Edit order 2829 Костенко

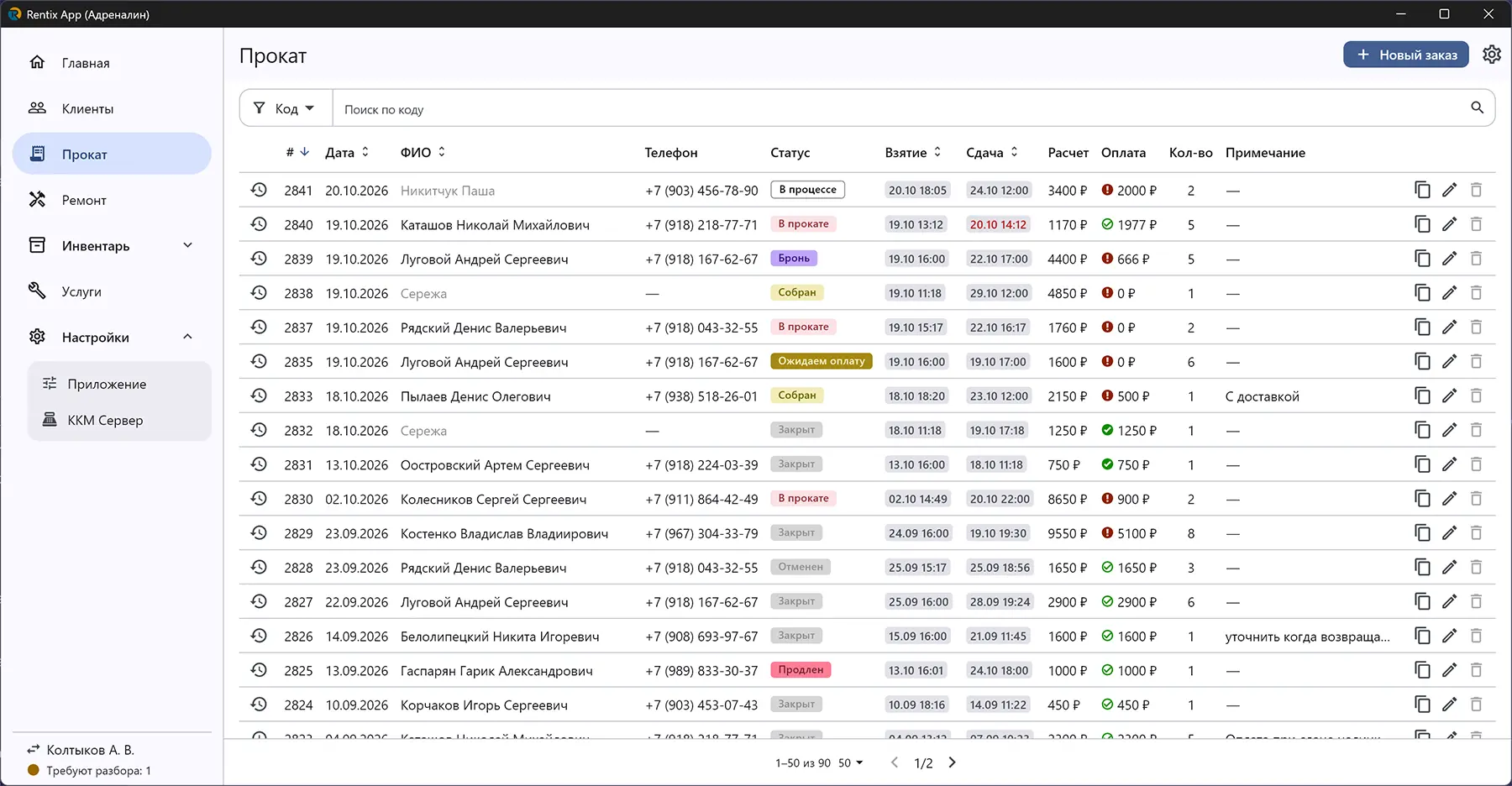coord(1449,533)
